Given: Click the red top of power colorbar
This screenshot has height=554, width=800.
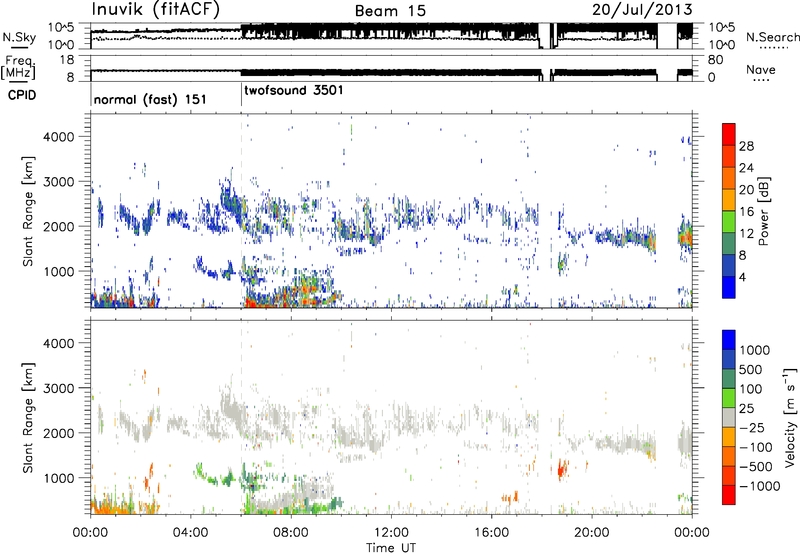Looking at the screenshot, I should coord(729,134).
